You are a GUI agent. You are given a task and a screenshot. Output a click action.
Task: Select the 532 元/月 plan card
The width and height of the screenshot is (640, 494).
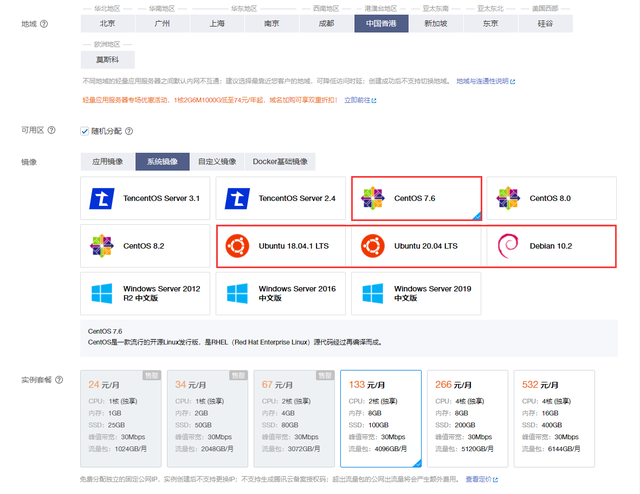(x=554, y=418)
